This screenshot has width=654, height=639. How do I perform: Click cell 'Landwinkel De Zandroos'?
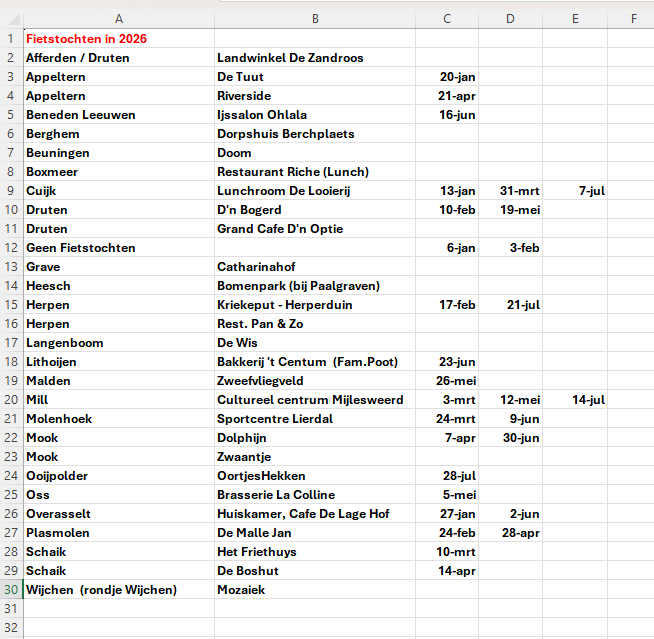(x=315, y=58)
